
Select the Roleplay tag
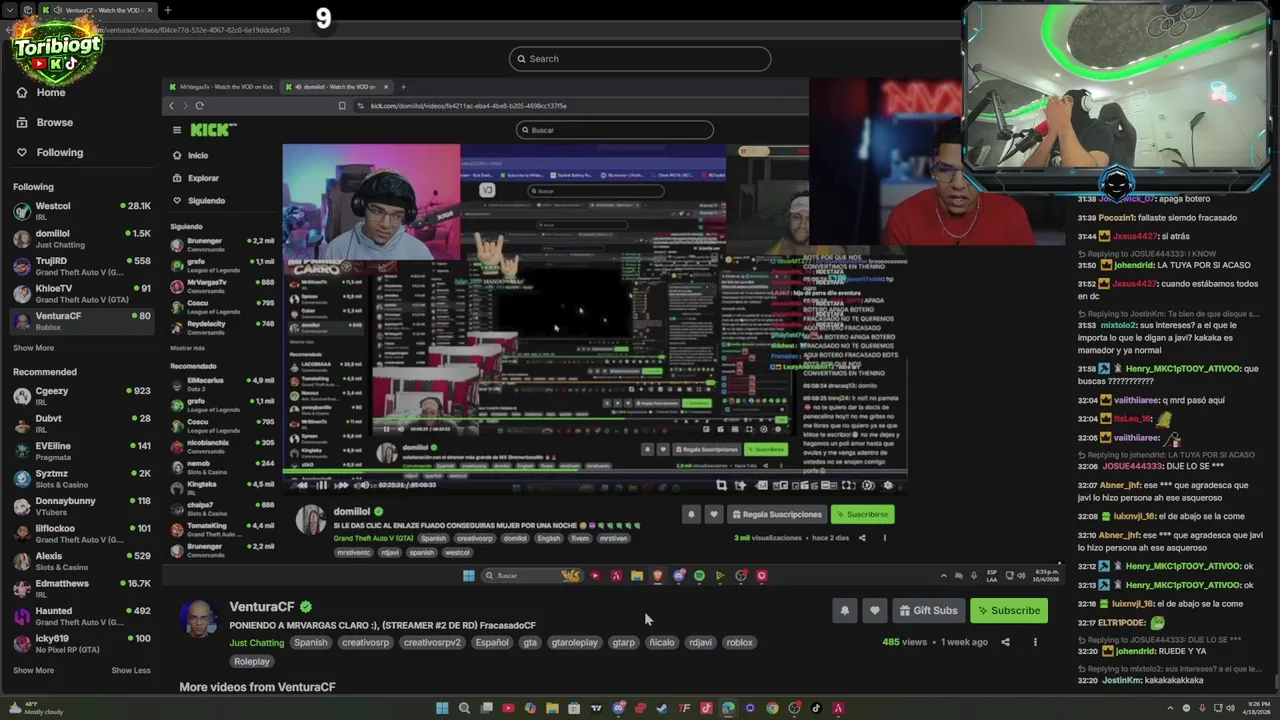[x=252, y=662]
